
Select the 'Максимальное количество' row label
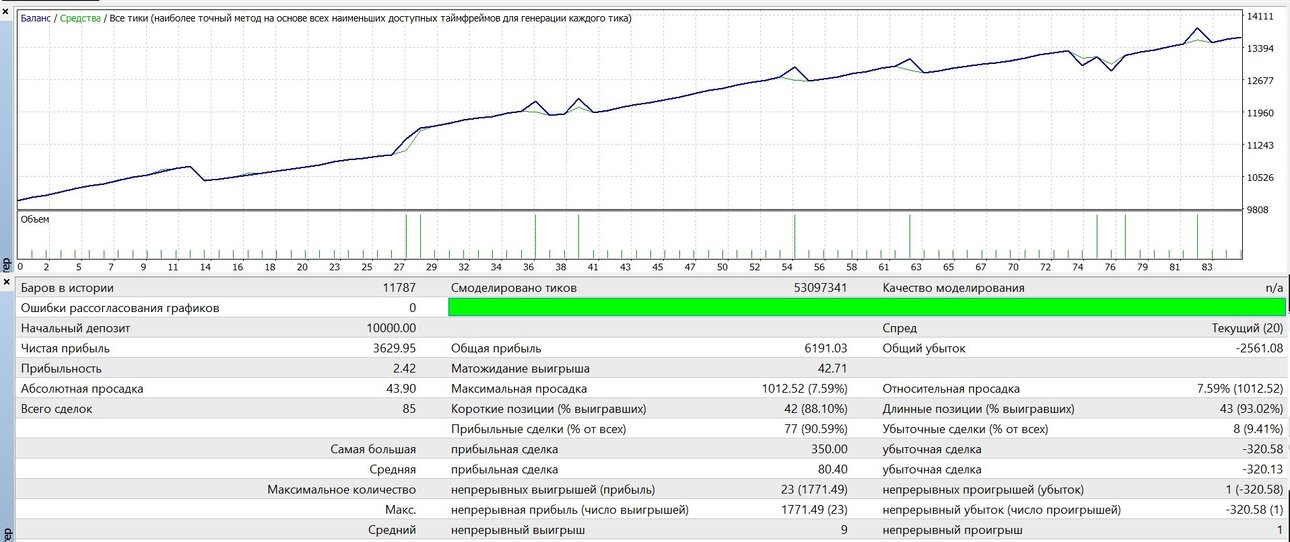[x=341, y=489]
